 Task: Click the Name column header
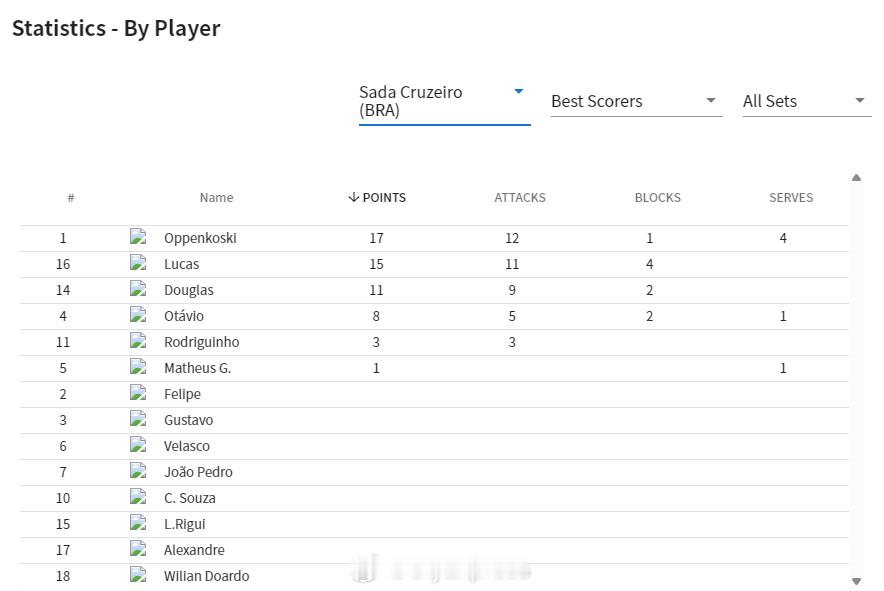pyautogui.click(x=216, y=198)
